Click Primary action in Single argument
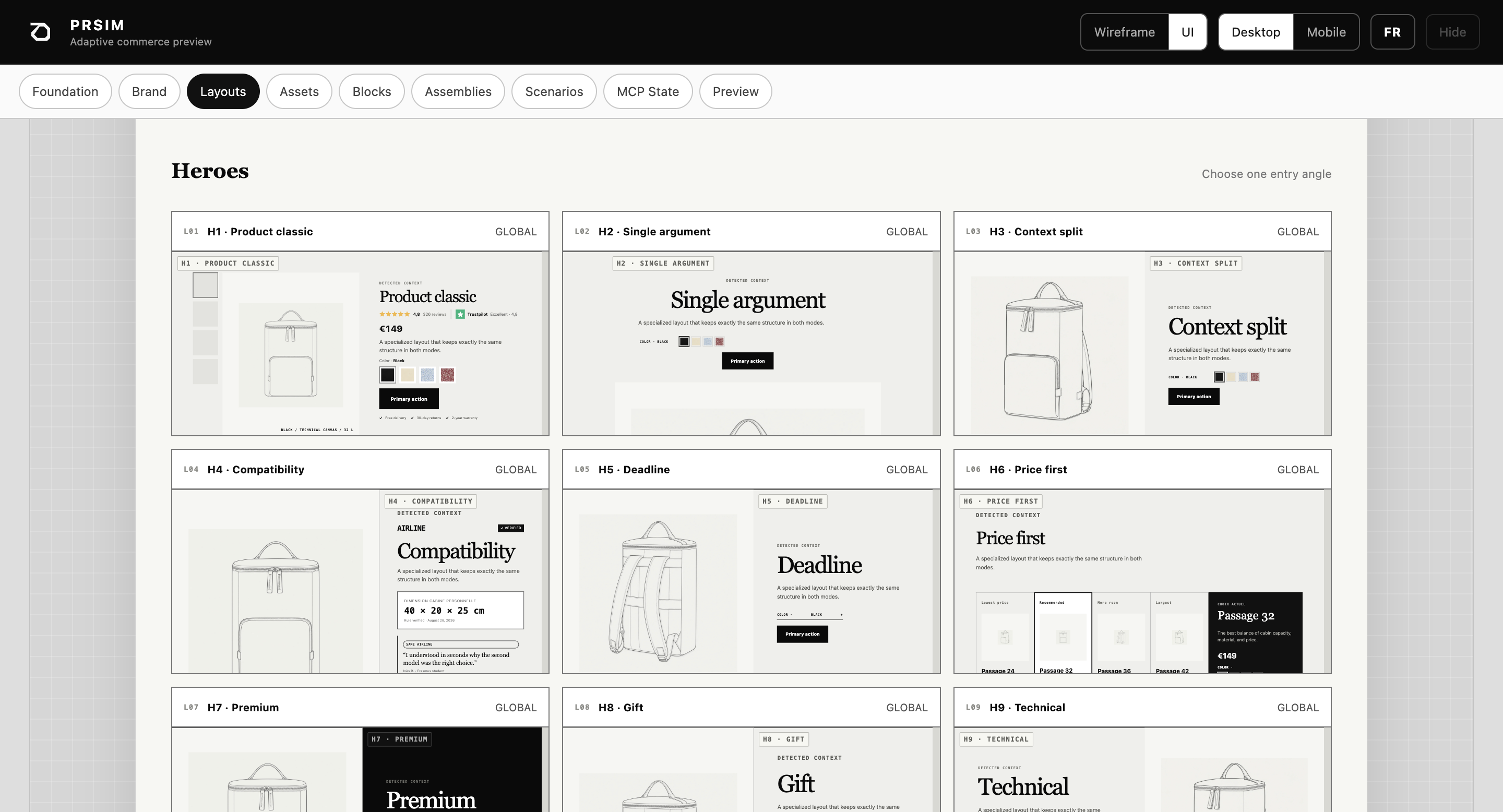This screenshot has height=812, width=1503. [x=747, y=361]
